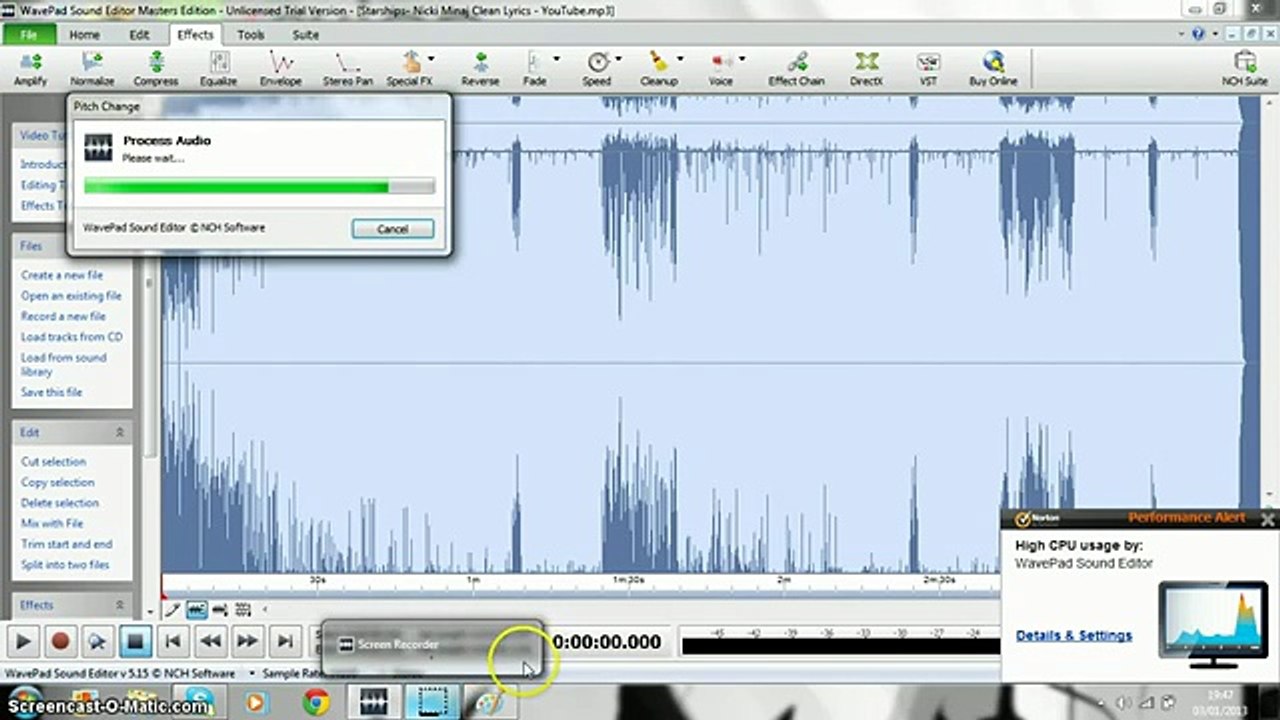The height and width of the screenshot is (720, 1280).
Task: Stop playback with the Stop button
Action: click(x=136, y=641)
